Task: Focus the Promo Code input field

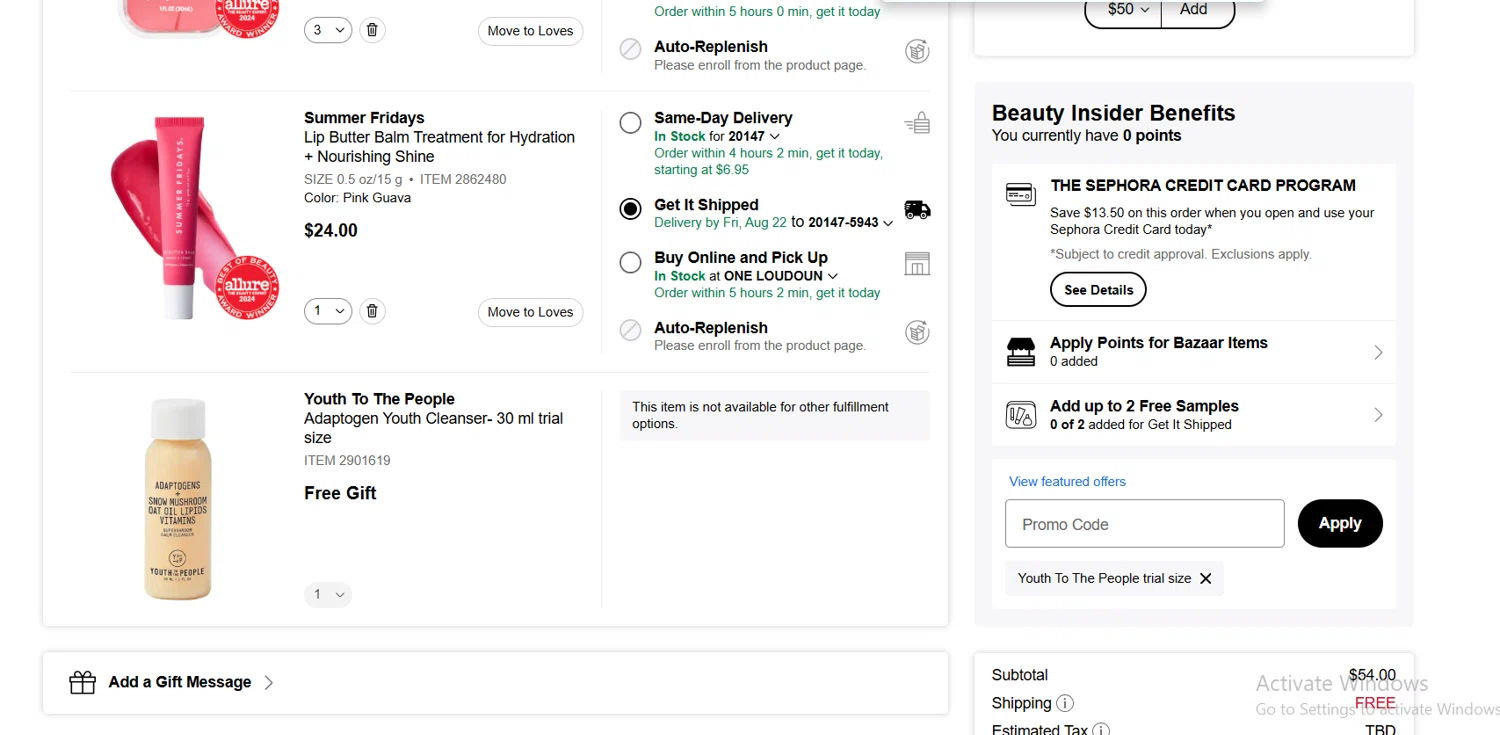Action: coord(1144,524)
